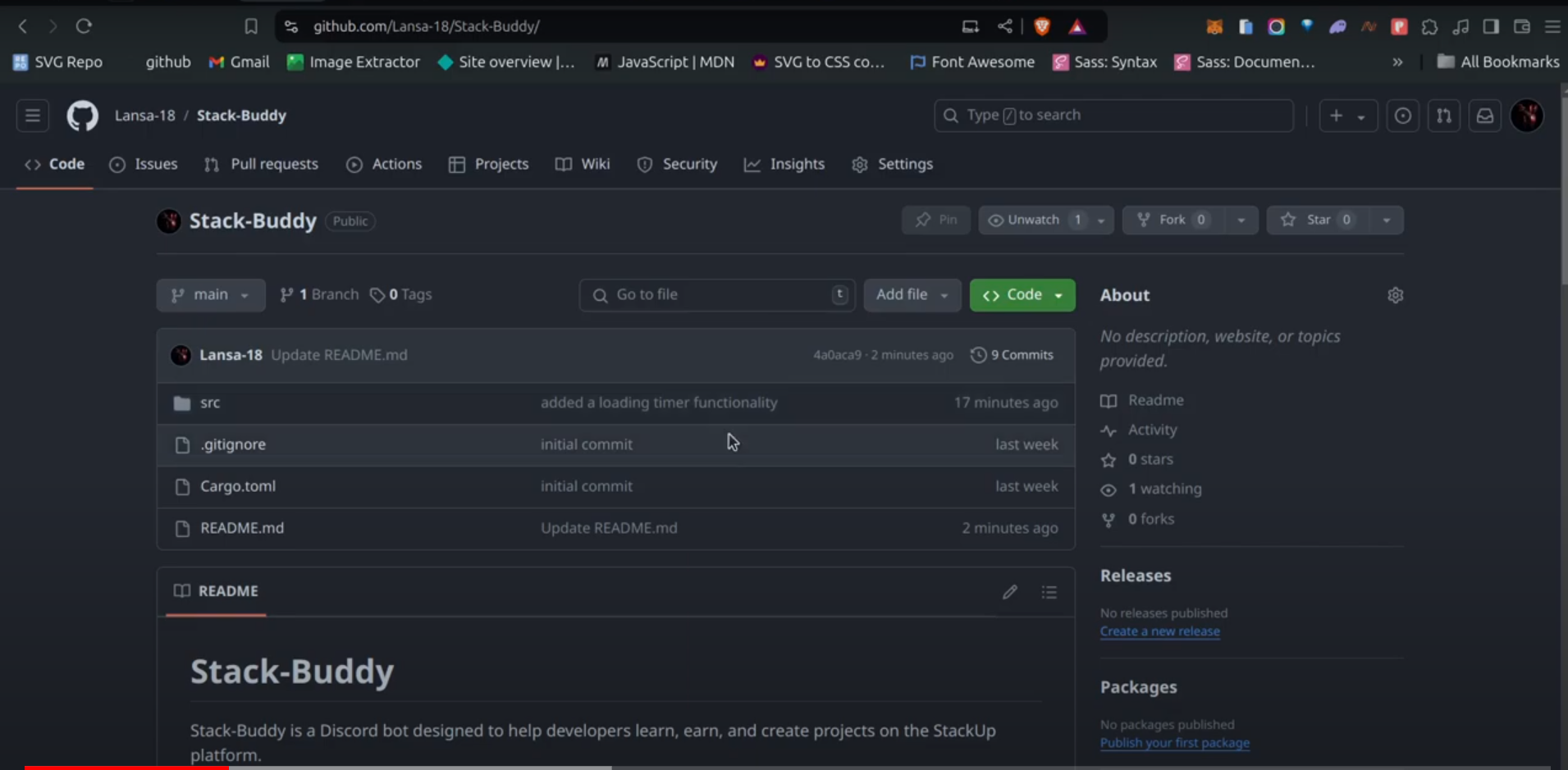Click the Create new plus button

[x=1347, y=116]
